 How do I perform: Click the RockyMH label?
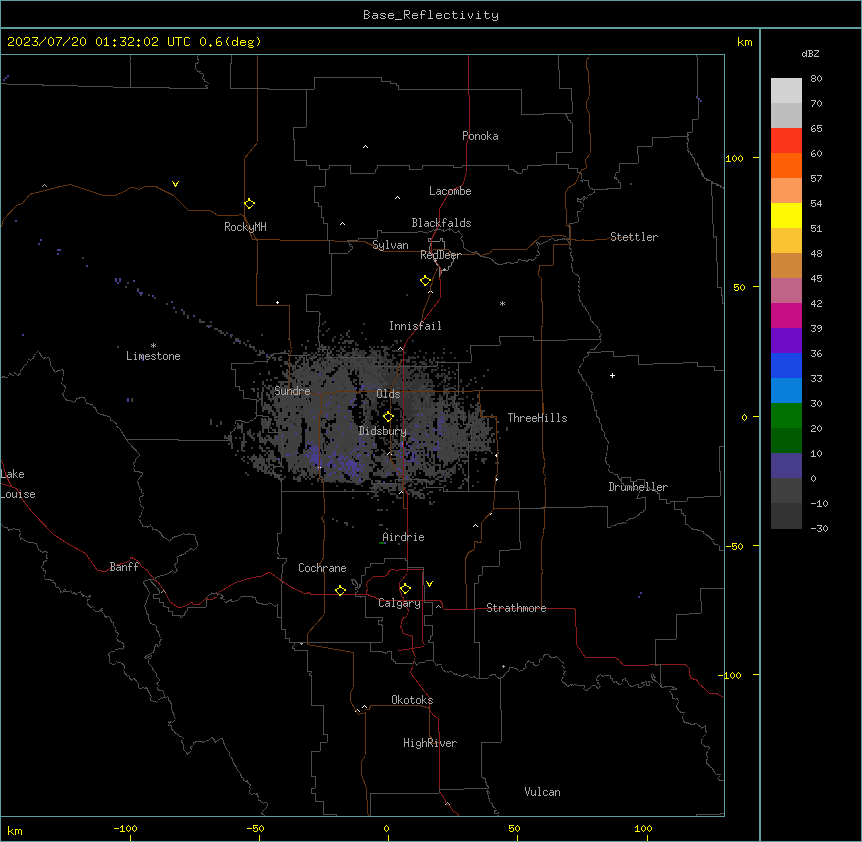pyautogui.click(x=245, y=227)
